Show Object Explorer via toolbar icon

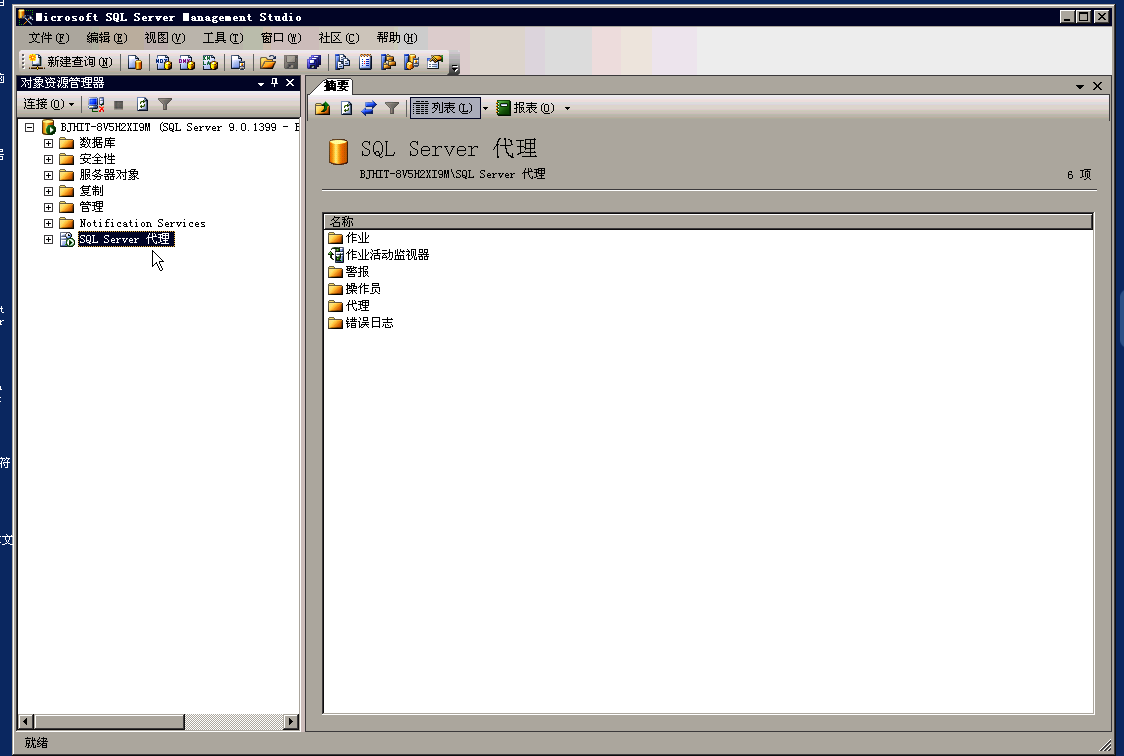388,62
